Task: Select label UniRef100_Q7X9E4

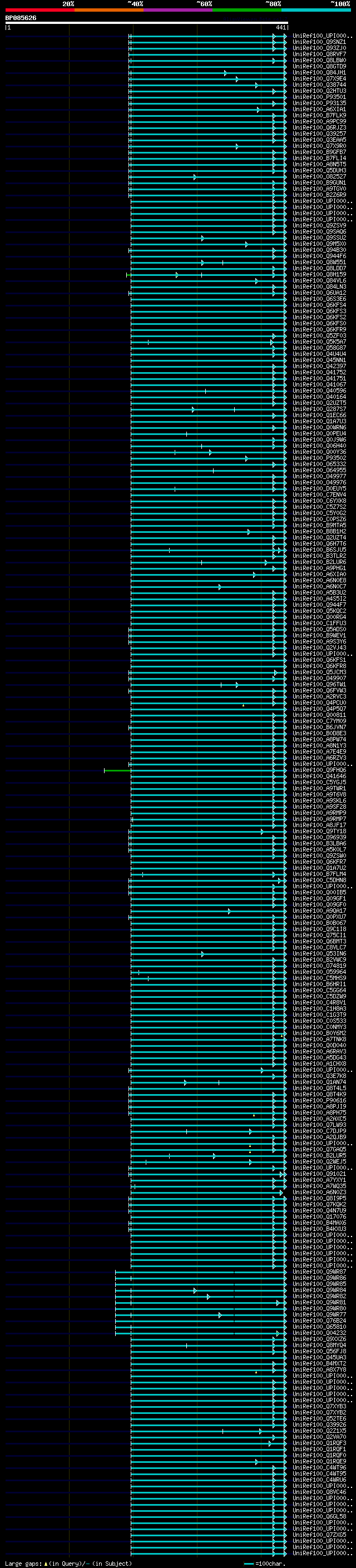Action: pos(319,78)
